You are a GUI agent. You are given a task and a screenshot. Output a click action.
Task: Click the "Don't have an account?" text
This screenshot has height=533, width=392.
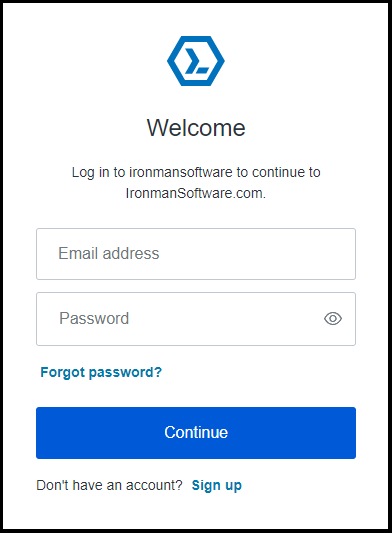109,485
